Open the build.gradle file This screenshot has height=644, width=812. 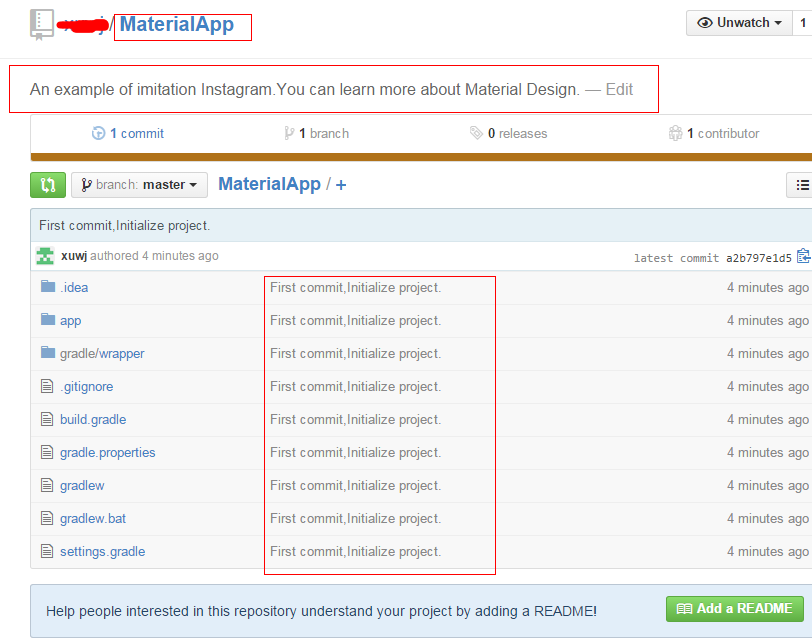point(93,420)
